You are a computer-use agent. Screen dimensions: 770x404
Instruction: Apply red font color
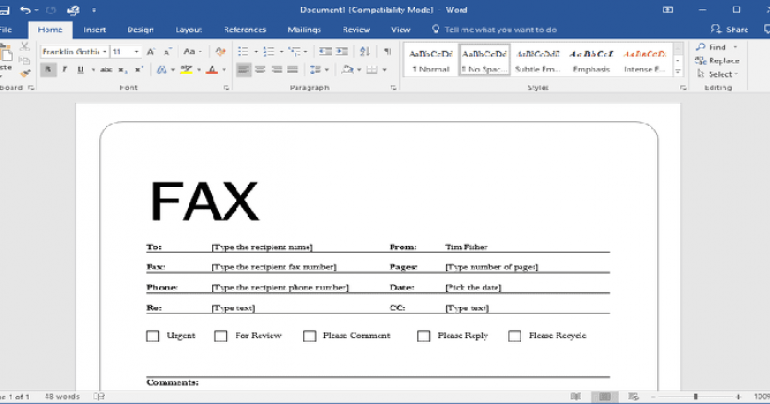(x=212, y=70)
